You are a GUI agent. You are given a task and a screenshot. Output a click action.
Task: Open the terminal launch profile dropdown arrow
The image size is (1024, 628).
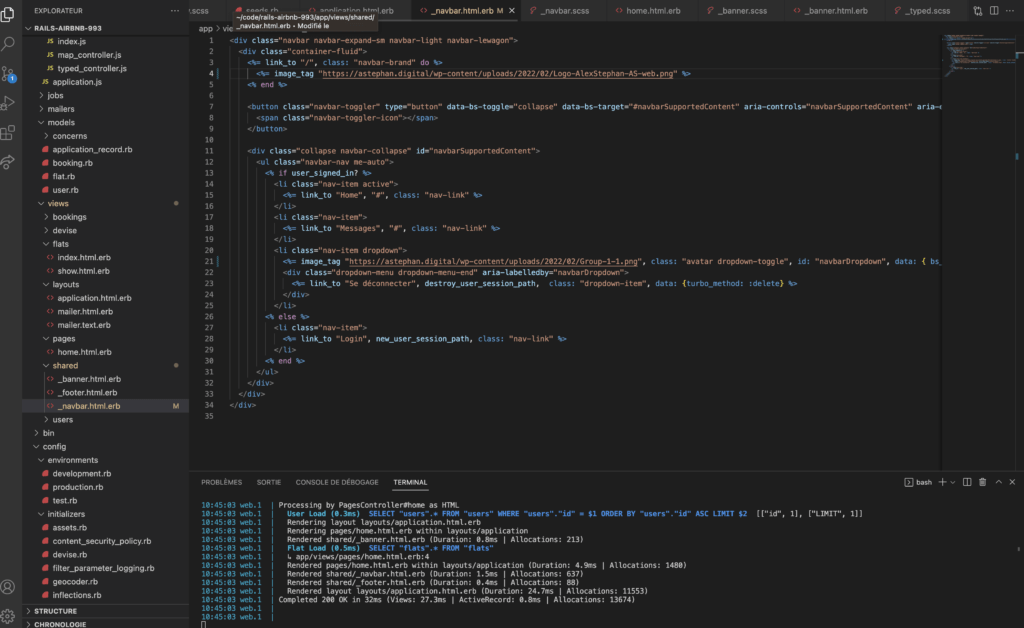tap(952, 482)
